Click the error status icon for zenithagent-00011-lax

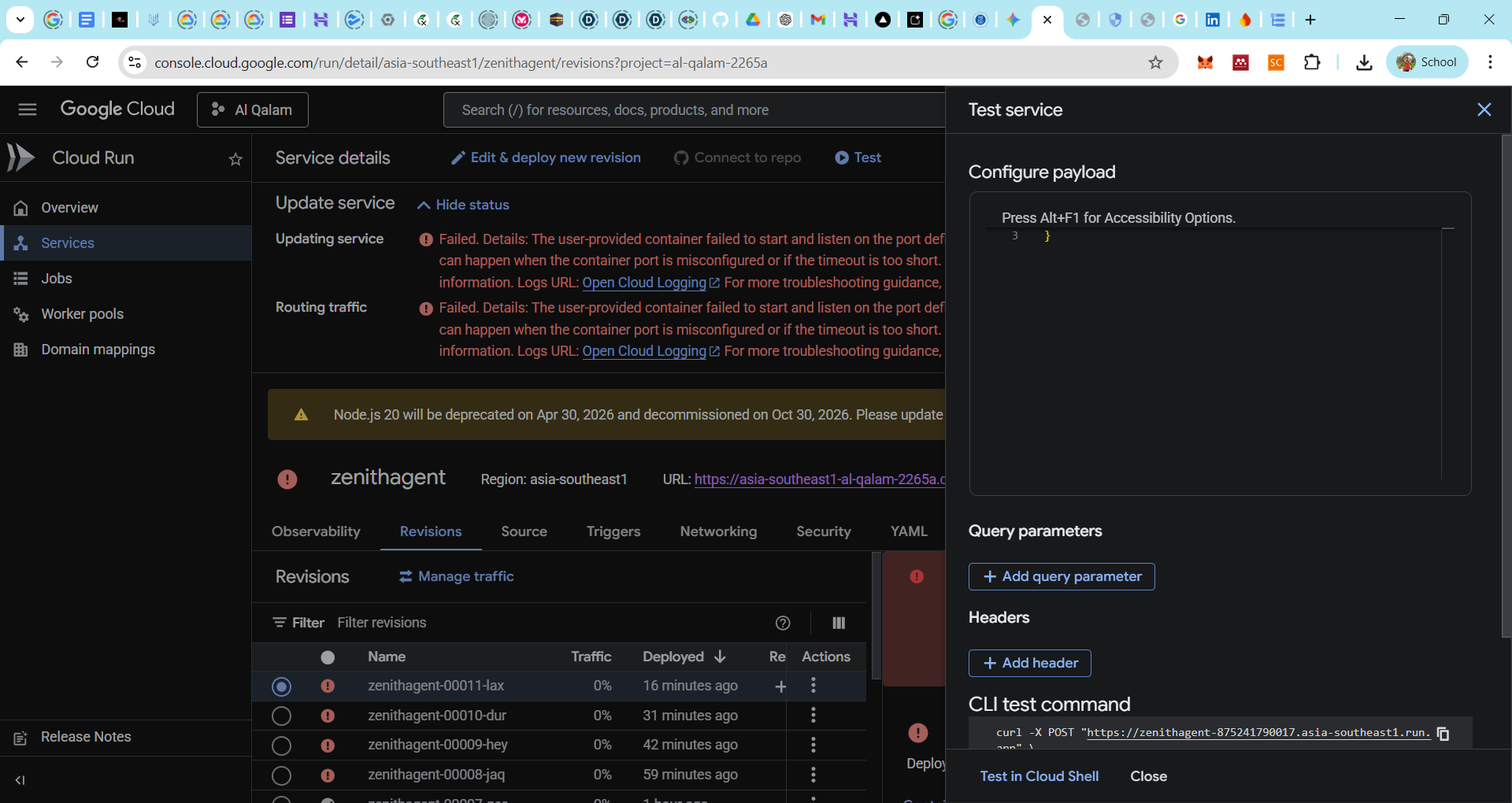coord(328,686)
